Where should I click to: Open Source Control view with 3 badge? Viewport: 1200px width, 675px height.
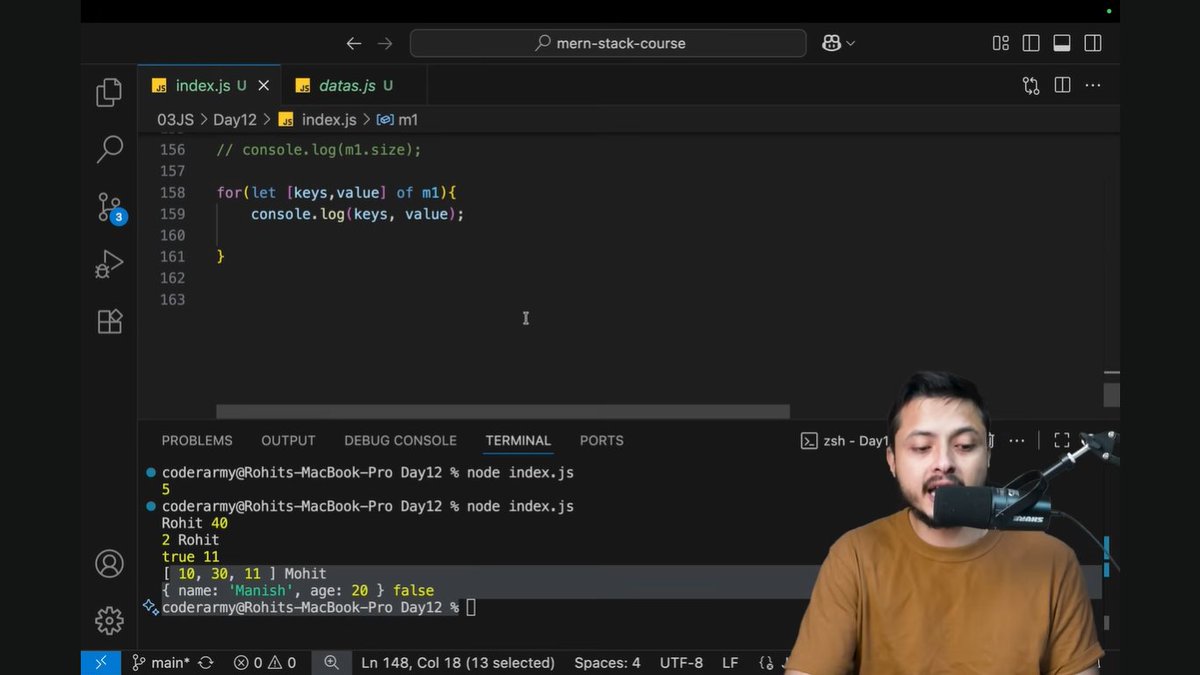[110, 208]
